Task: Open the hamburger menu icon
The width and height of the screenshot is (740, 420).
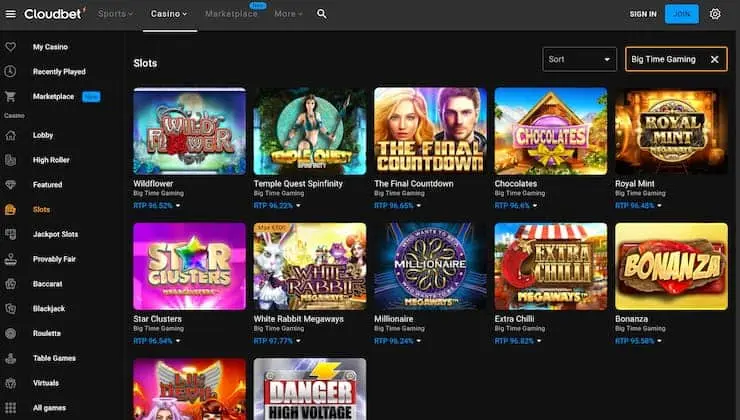Action: click(x=10, y=14)
